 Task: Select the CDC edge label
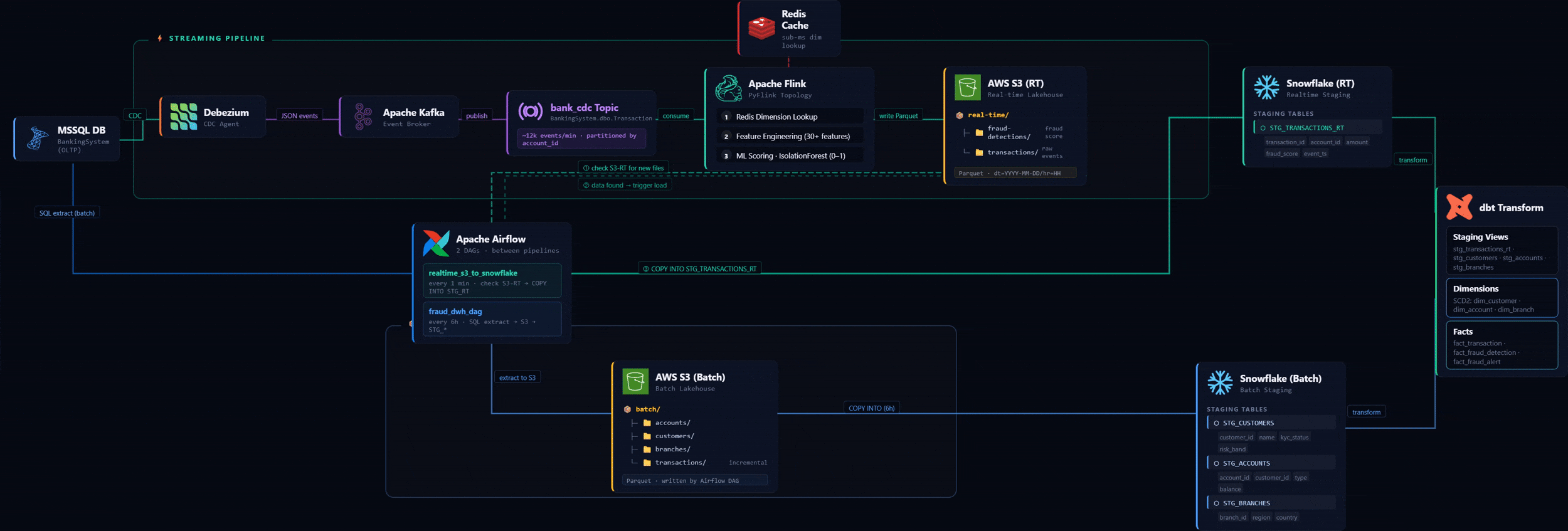point(135,115)
